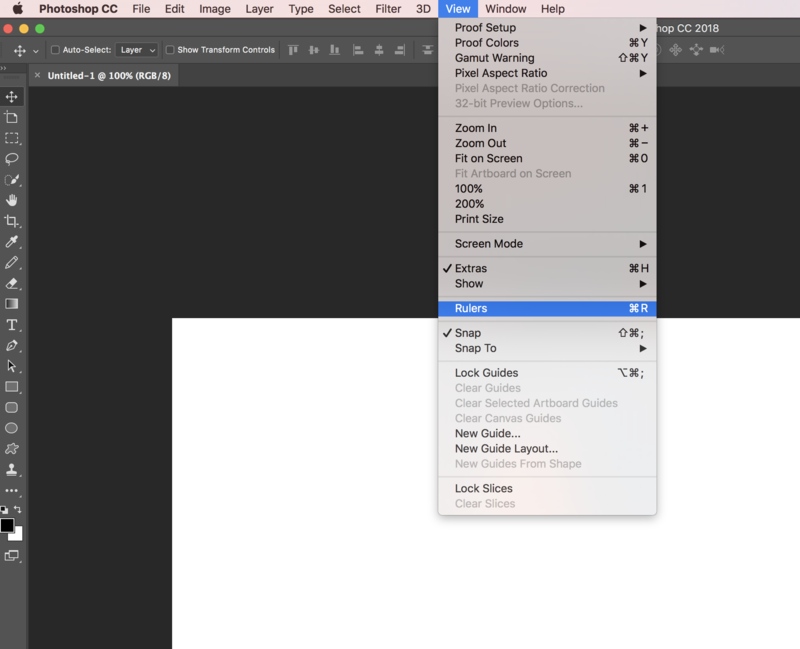Viewport: 800px width, 649px height.
Task: Select the Ellipse tool
Action: (11, 428)
